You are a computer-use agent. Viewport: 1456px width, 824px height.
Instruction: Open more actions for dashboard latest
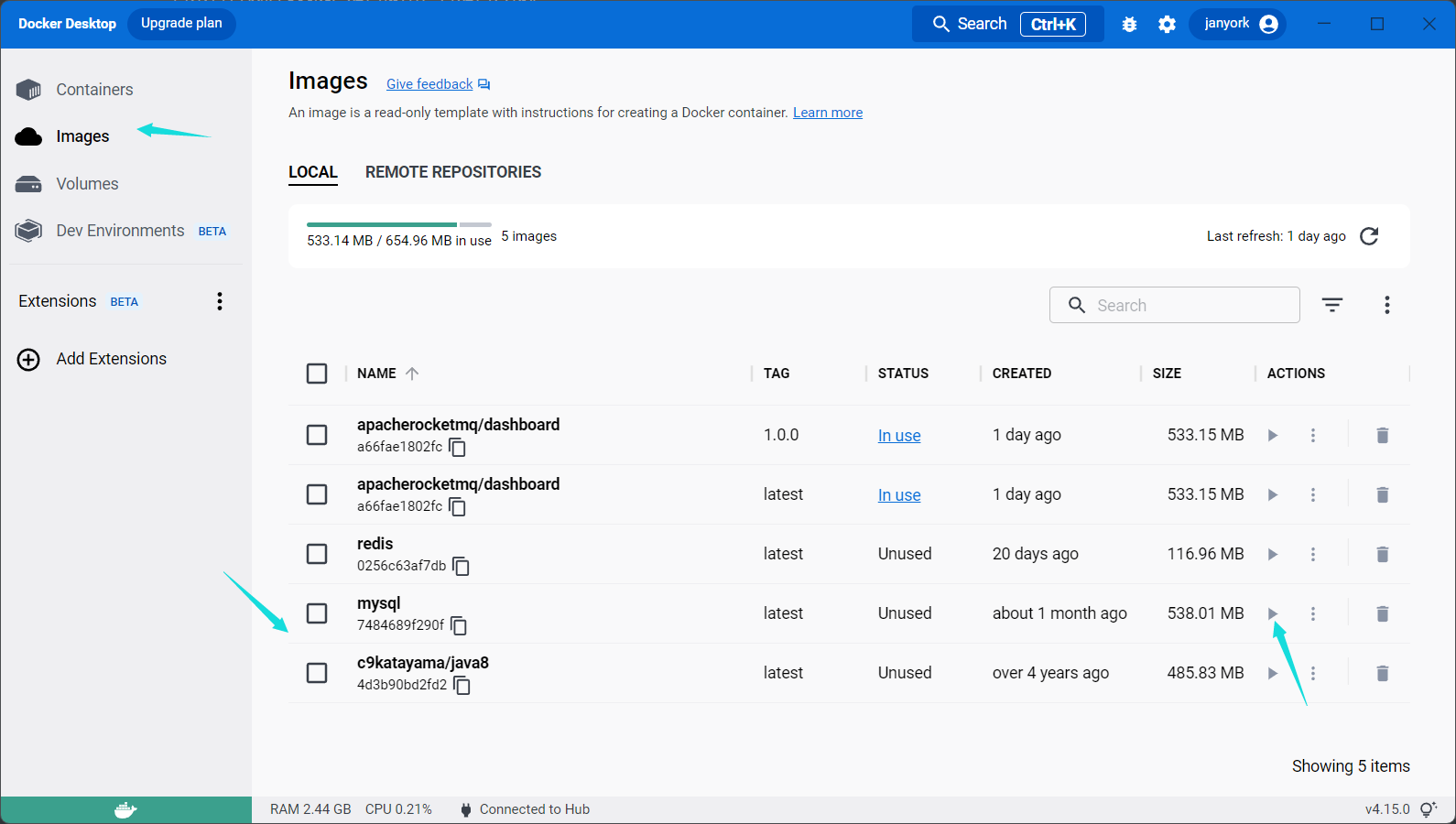point(1313,495)
